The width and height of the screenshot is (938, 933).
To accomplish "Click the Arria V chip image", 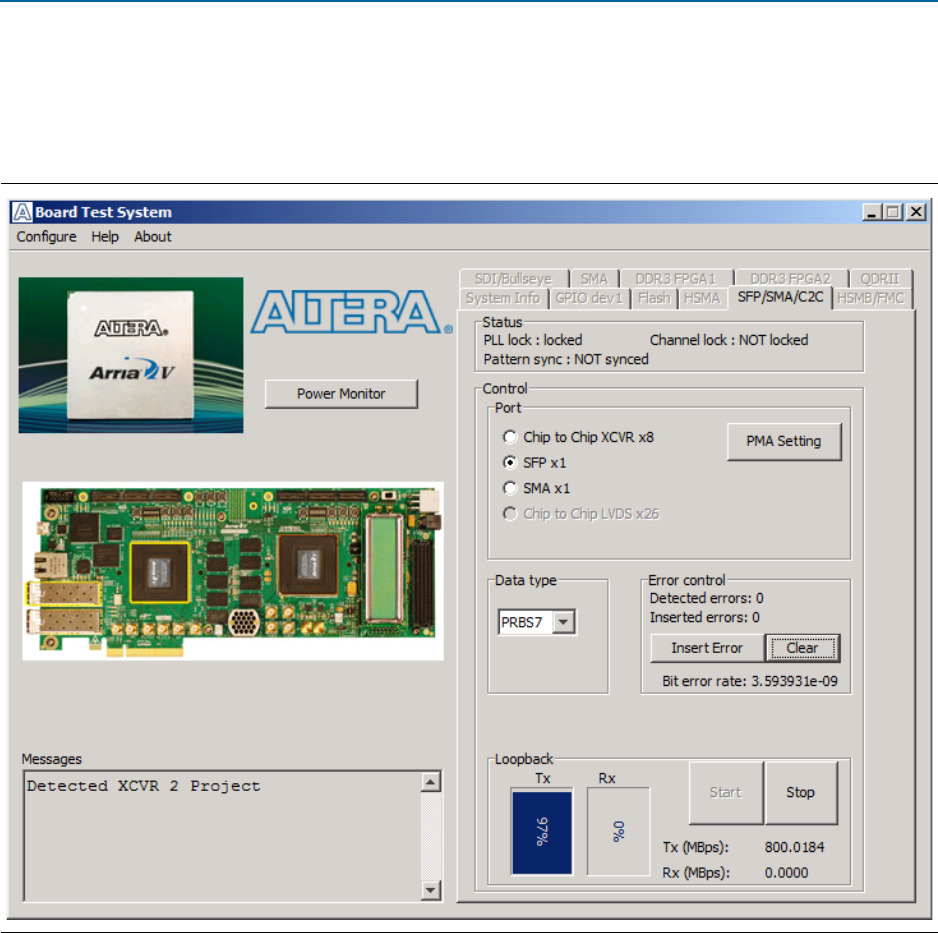I will [130, 354].
